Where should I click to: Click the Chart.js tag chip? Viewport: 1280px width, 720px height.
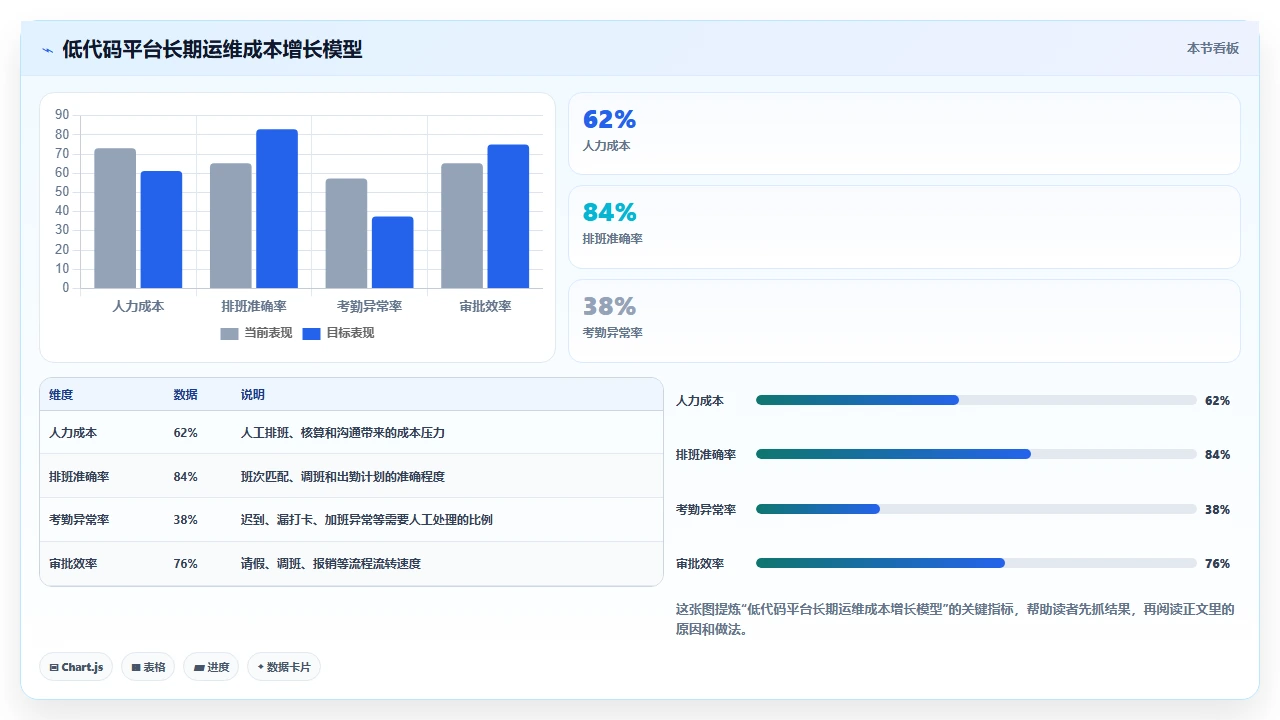[76, 667]
